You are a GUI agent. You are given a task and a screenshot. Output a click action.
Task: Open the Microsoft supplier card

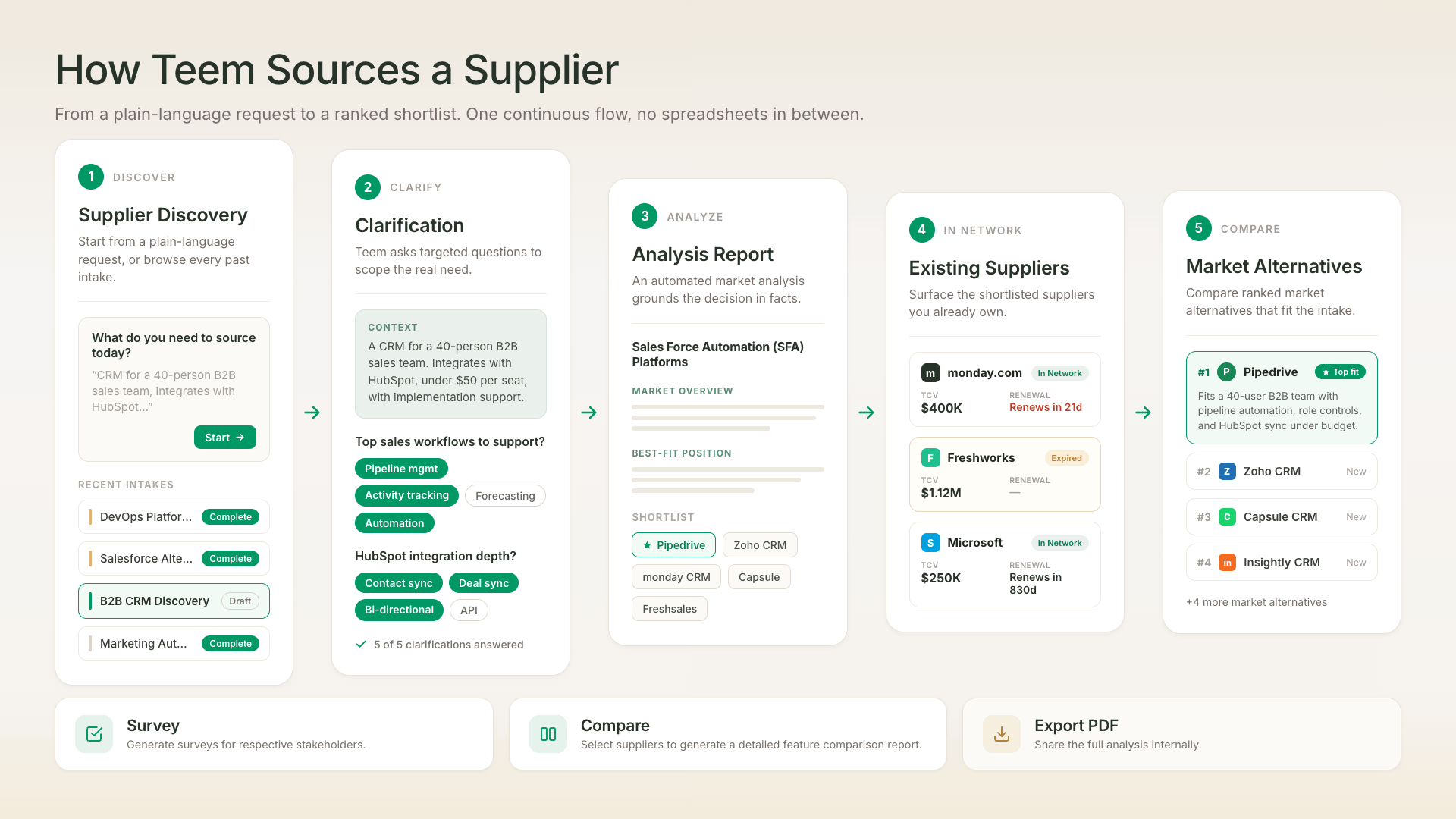click(x=1005, y=565)
